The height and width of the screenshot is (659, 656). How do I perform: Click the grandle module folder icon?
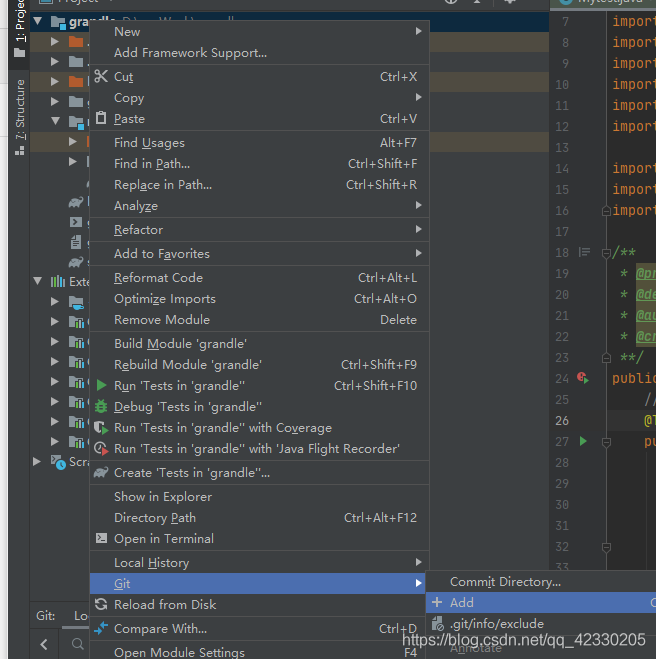[58, 22]
